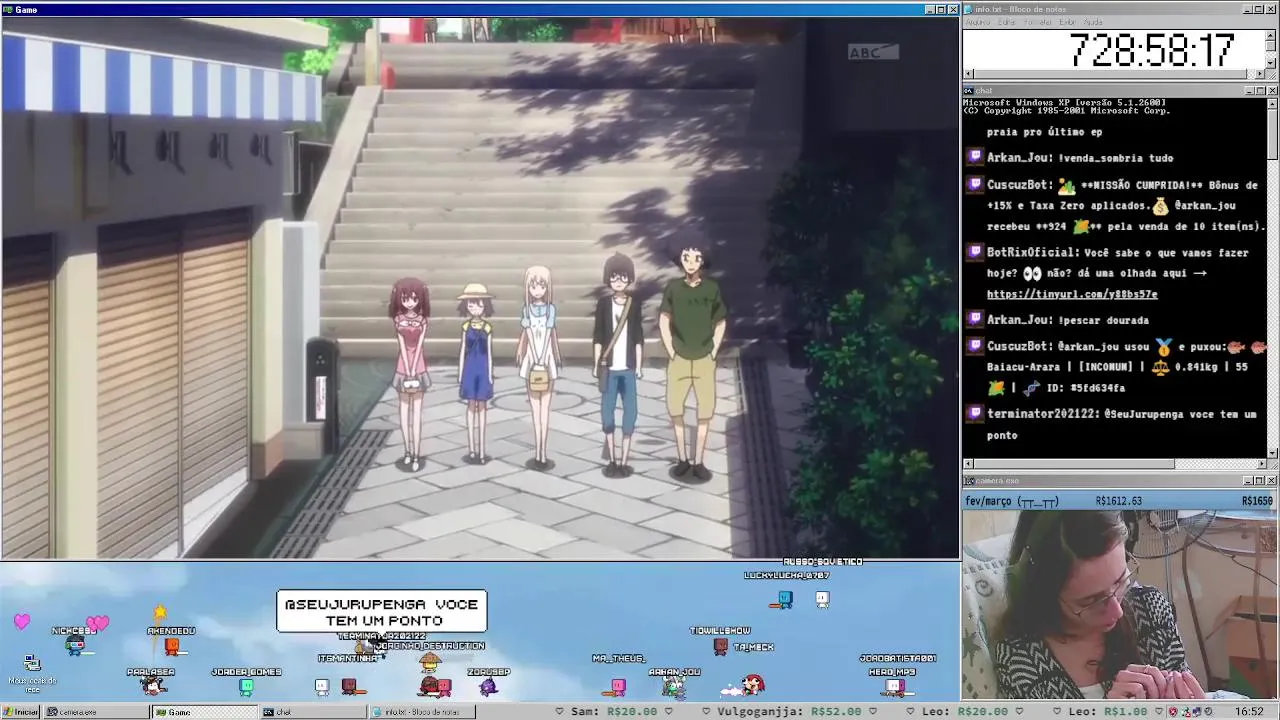Switch to camera.exe in the taskbar
This screenshot has width=1280, height=720.
96,712
